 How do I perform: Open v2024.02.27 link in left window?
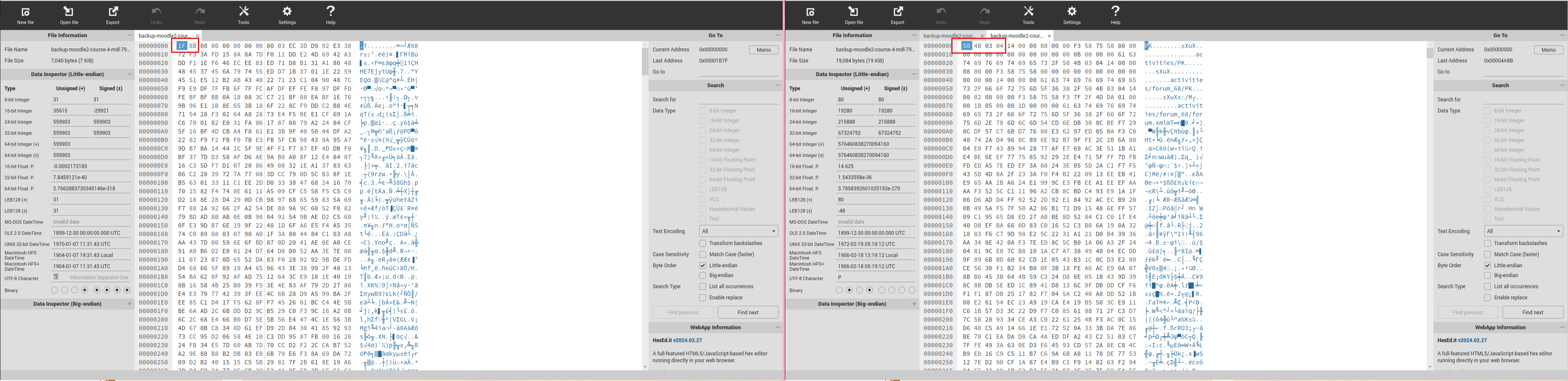[687, 340]
